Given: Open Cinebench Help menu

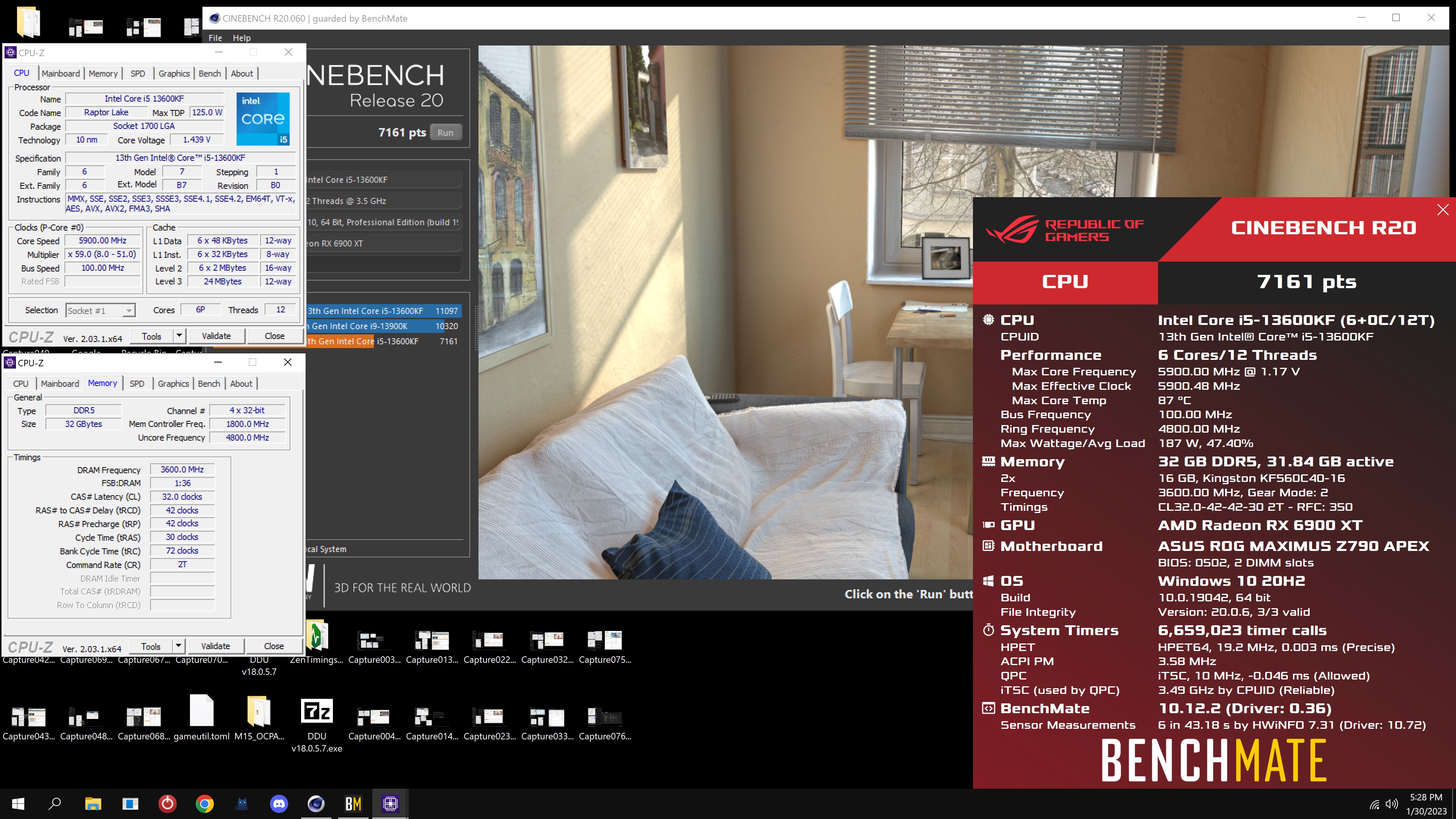Looking at the screenshot, I should click(x=242, y=38).
